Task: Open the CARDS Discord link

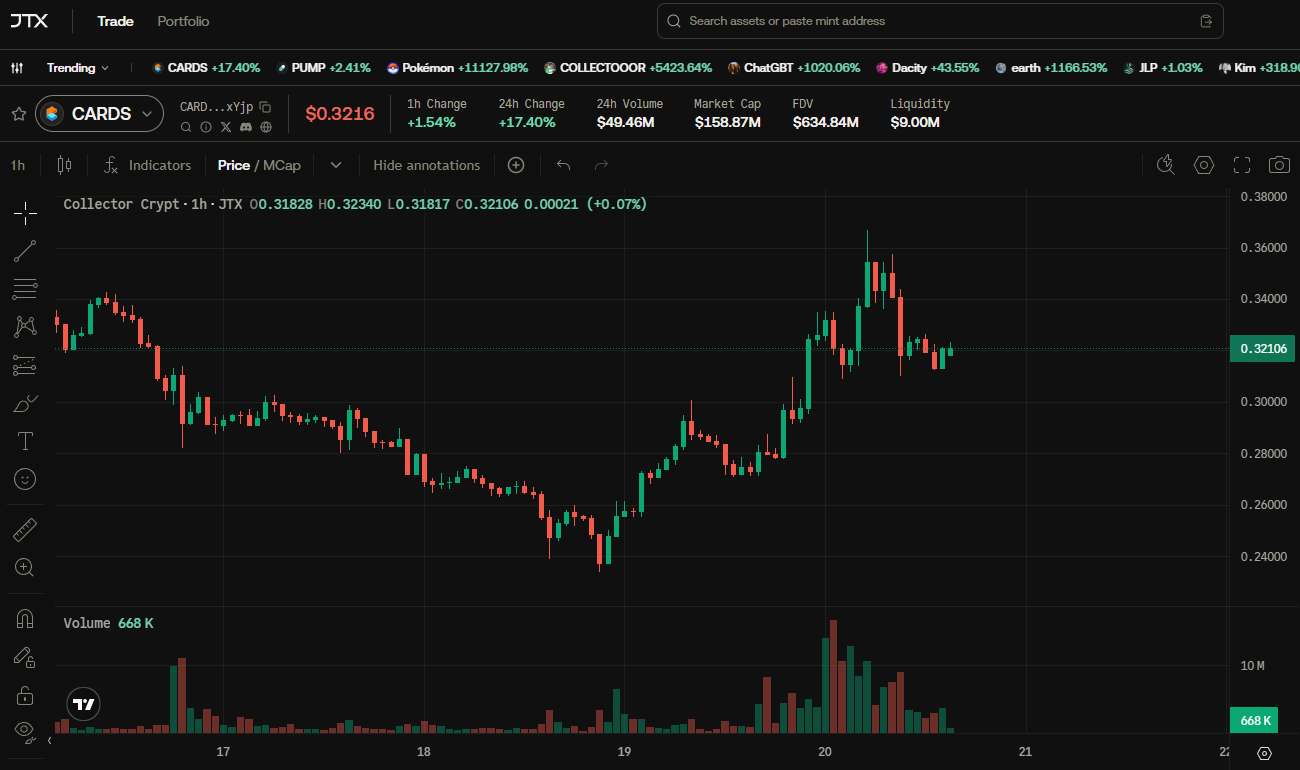Action: coord(245,127)
